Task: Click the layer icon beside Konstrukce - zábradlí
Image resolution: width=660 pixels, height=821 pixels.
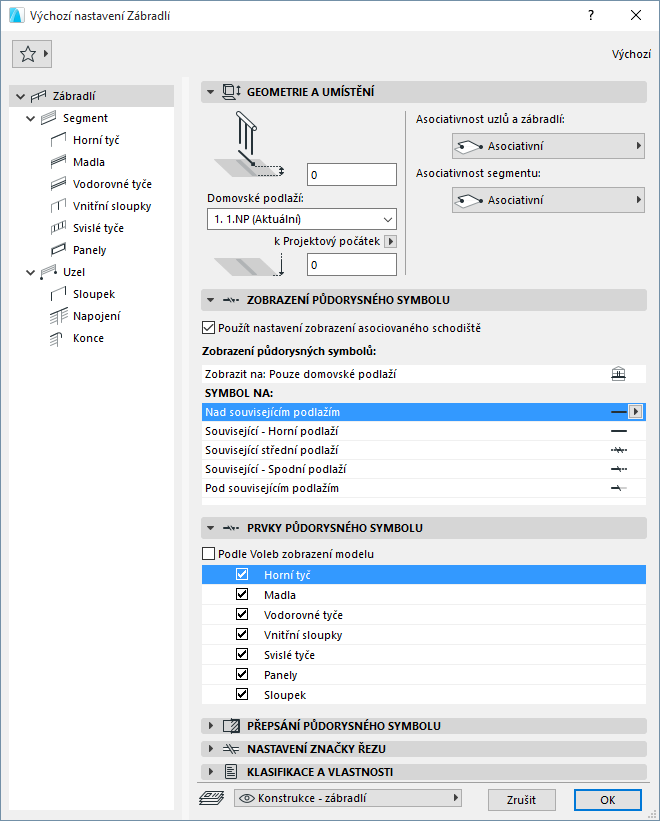Action: pyautogui.click(x=212, y=798)
